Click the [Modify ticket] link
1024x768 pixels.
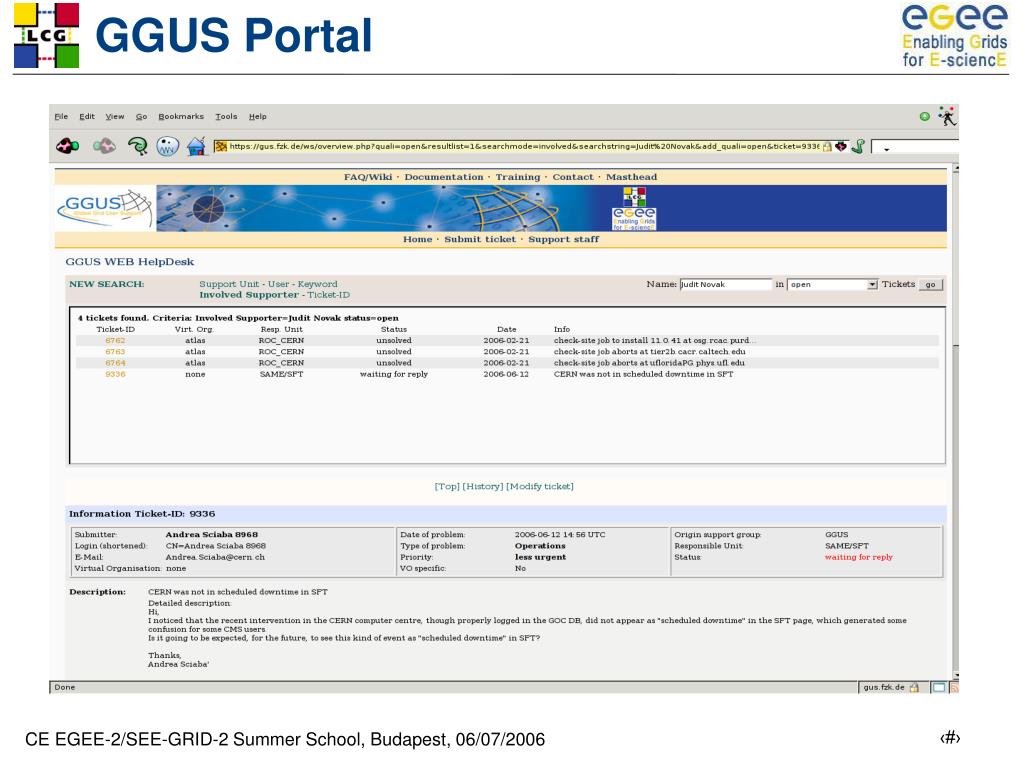coord(540,487)
